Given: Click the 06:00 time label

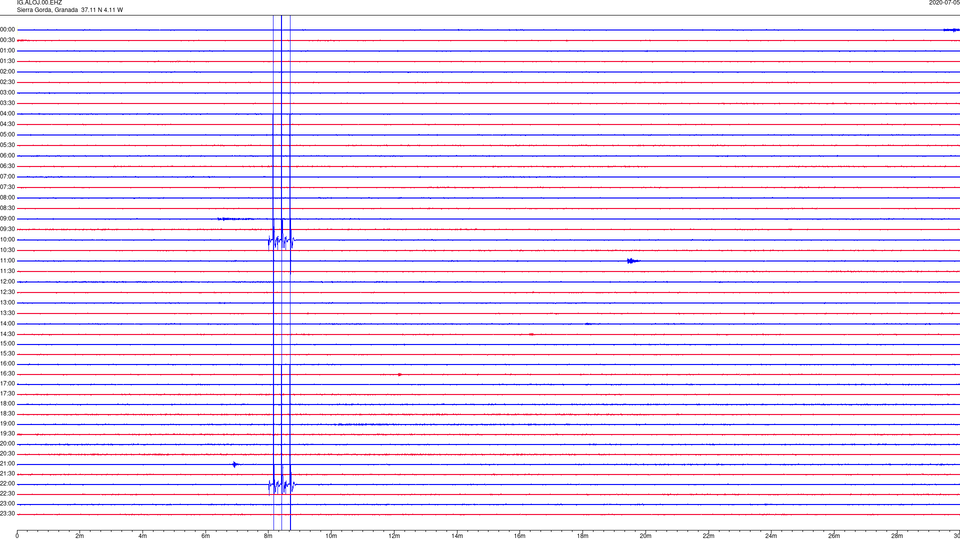Looking at the screenshot, I should click(x=7, y=156).
